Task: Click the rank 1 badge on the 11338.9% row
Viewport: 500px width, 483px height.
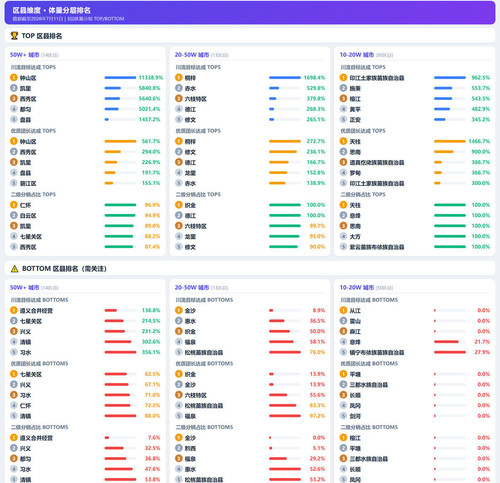Action: pos(14,78)
